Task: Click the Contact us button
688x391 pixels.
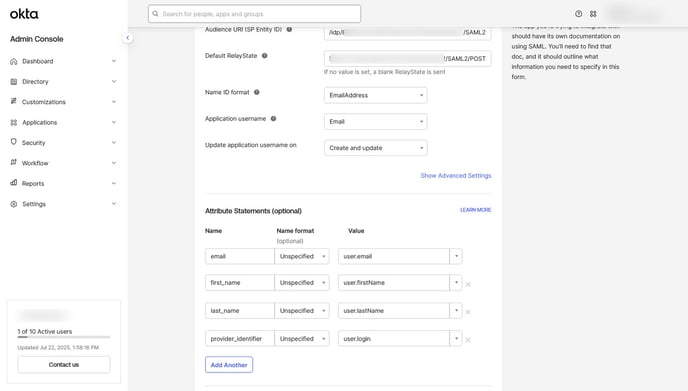Action: coord(64,365)
